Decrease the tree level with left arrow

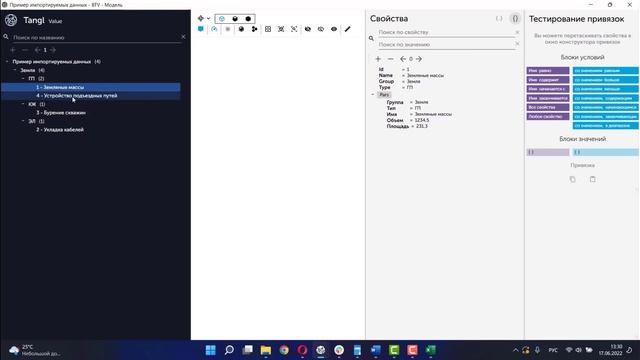(37, 50)
